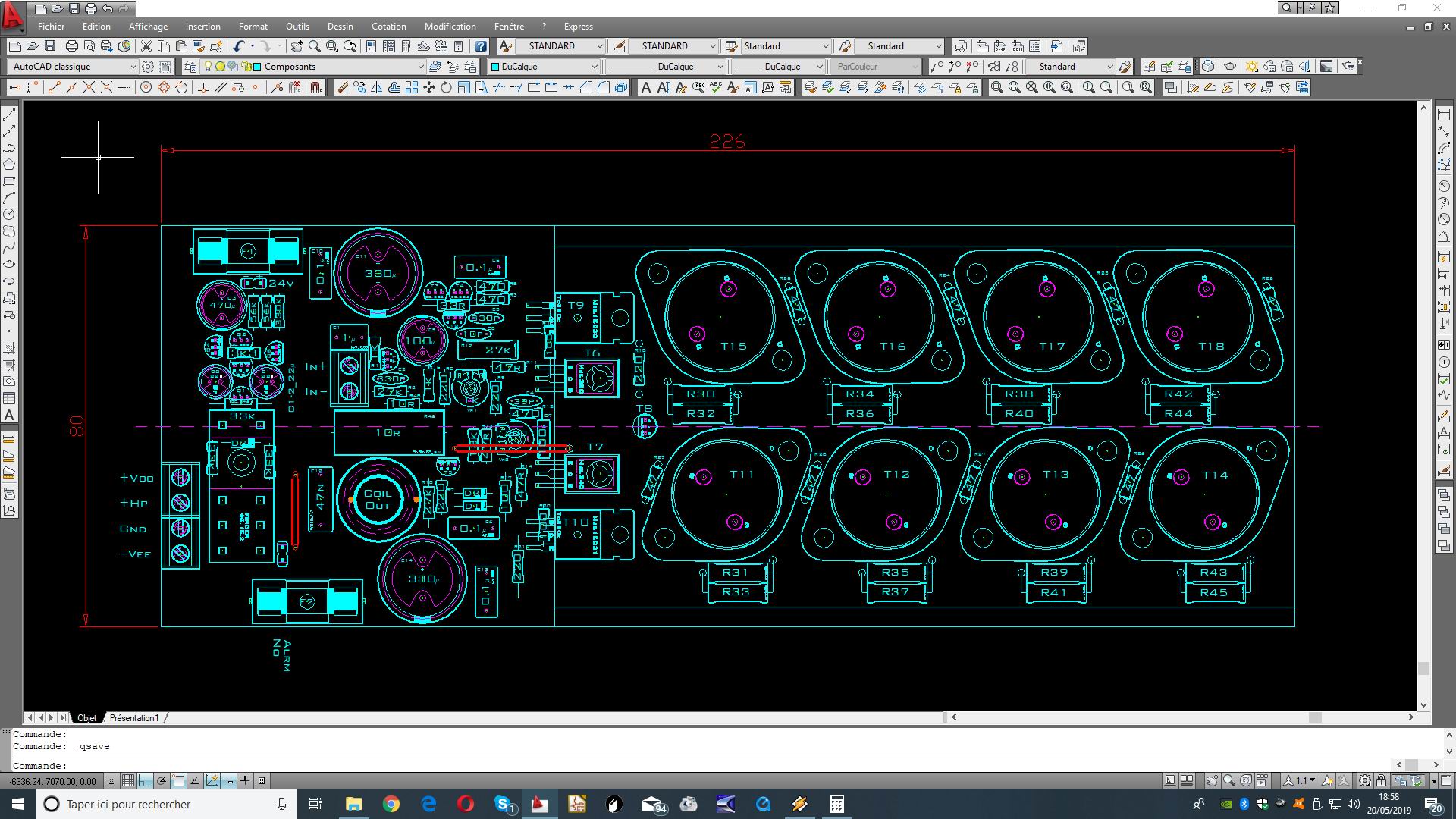Open the Help question mark icon
The image size is (1456, 819).
(x=480, y=46)
